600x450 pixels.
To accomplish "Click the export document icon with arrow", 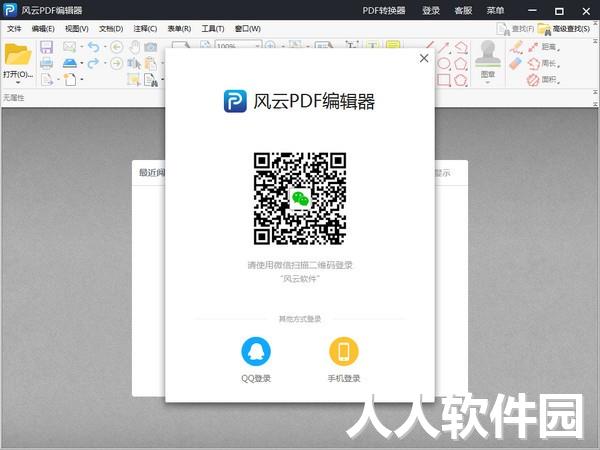I will pyautogui.click(x=47, y=80).
